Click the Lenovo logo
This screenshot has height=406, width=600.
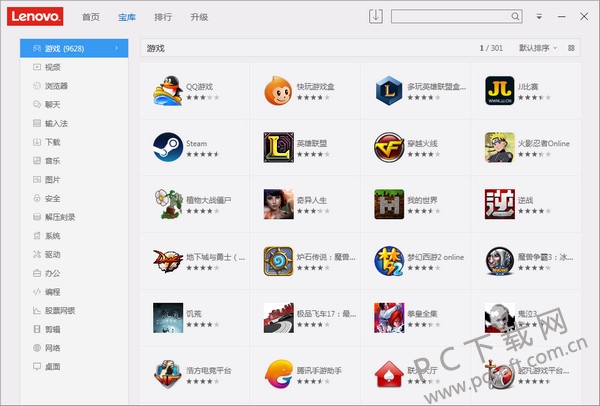(x=35, y=16)
